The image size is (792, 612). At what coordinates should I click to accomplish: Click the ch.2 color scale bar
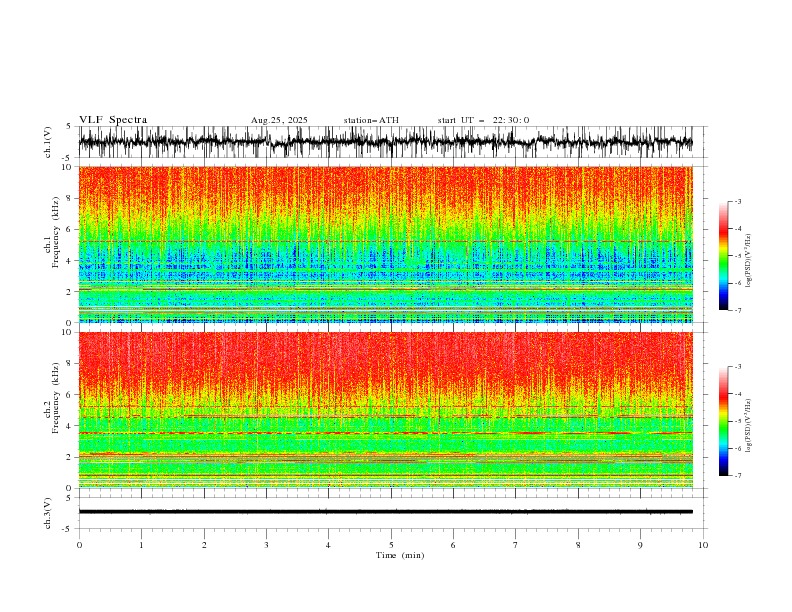724,421
